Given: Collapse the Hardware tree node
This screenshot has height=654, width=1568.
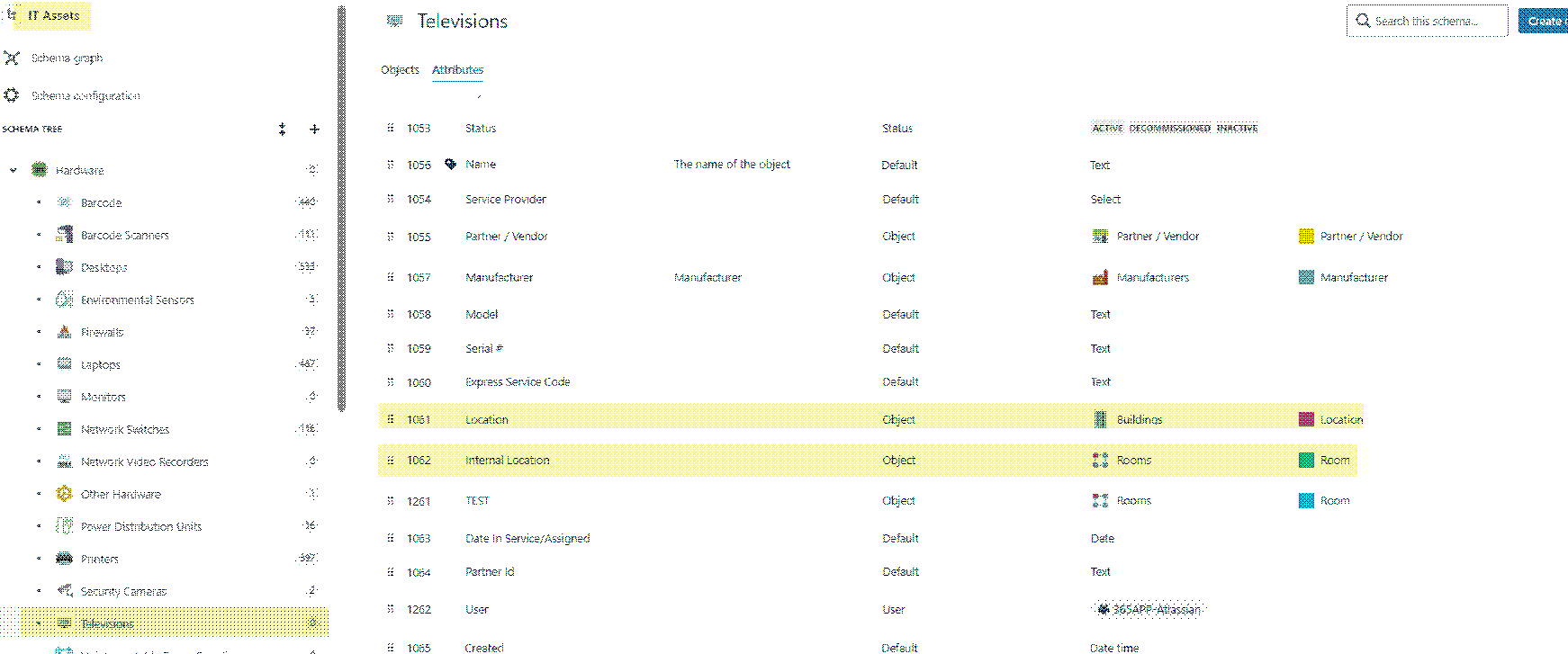Looking at the screenshot, I should tap(14, 170).
